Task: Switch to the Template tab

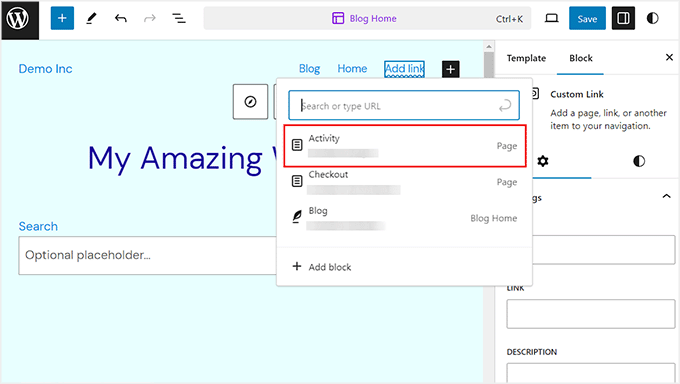Action: pyautogui.click(x=526, y=58)
